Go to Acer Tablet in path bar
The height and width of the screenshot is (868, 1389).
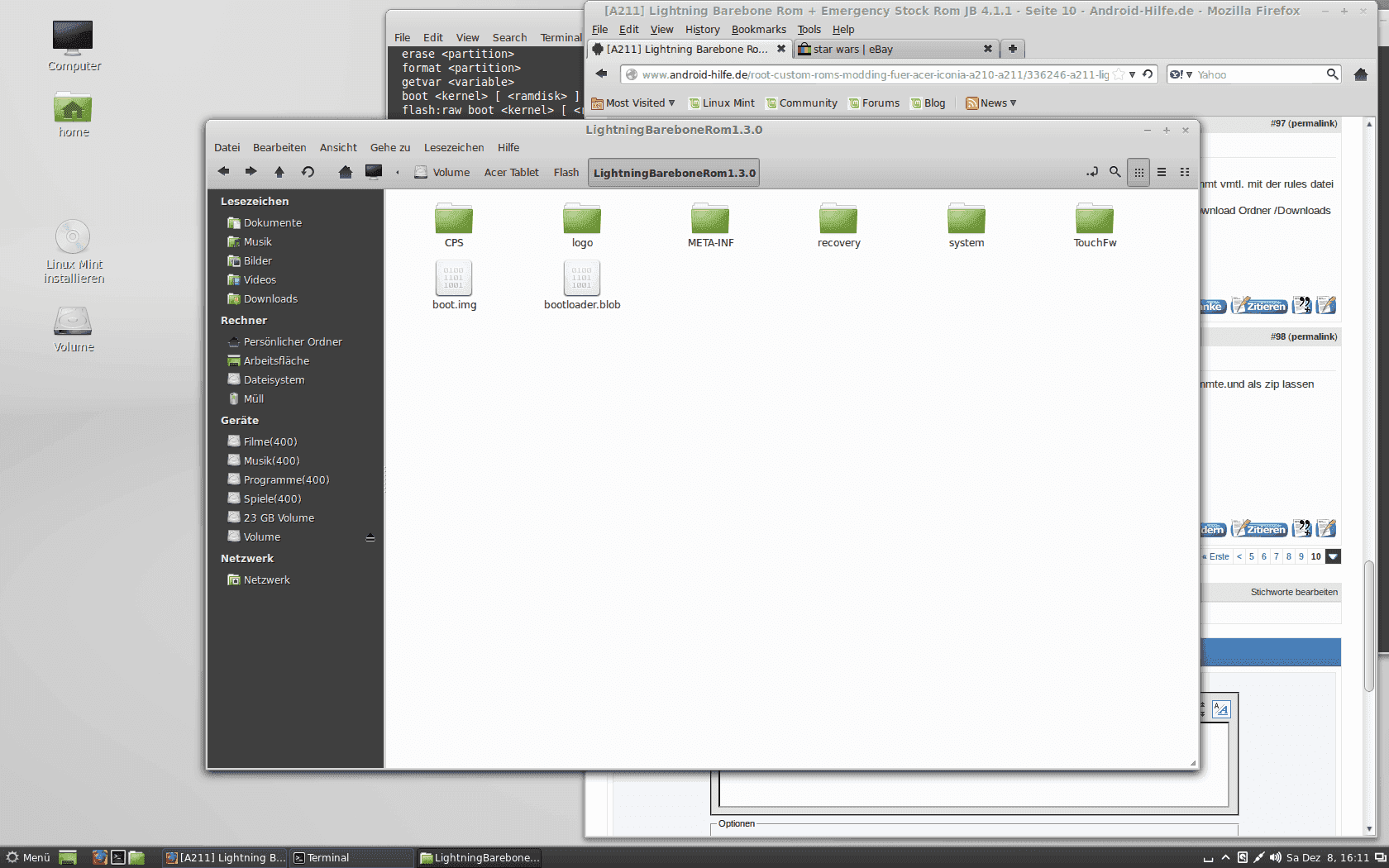click(511, 172)
